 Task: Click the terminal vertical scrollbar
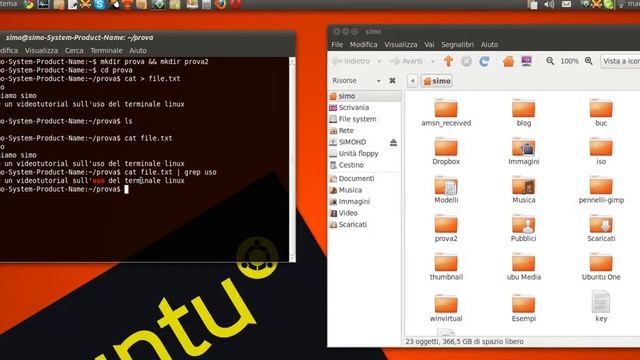[292, 159]
